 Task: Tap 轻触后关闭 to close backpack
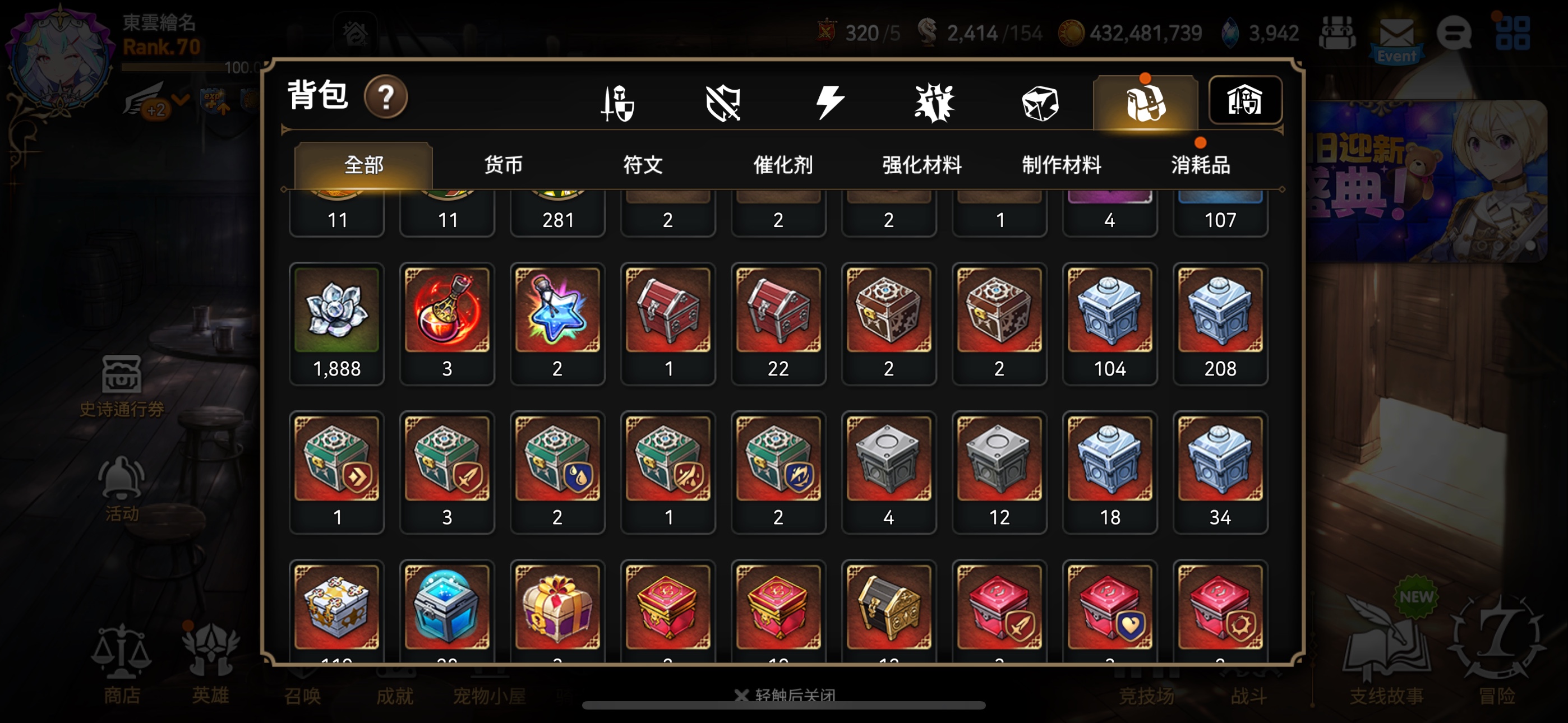(x=785, y=694)
